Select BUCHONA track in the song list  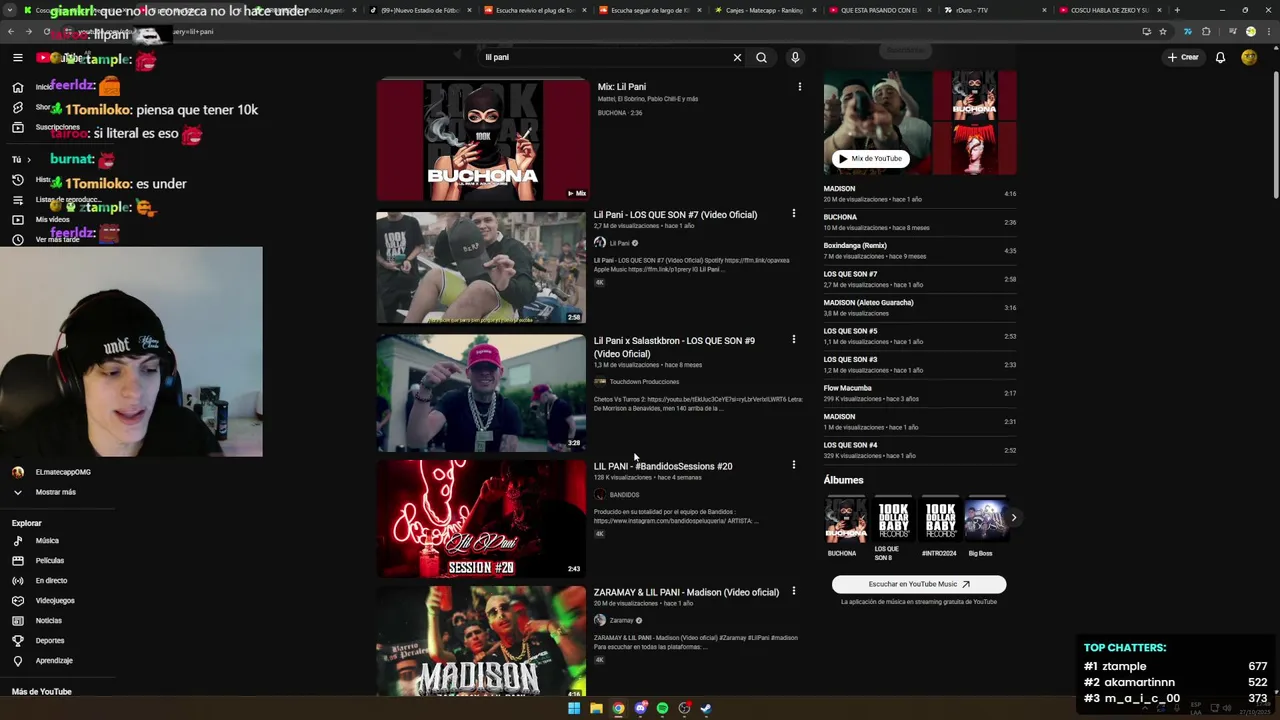(920, 222)
